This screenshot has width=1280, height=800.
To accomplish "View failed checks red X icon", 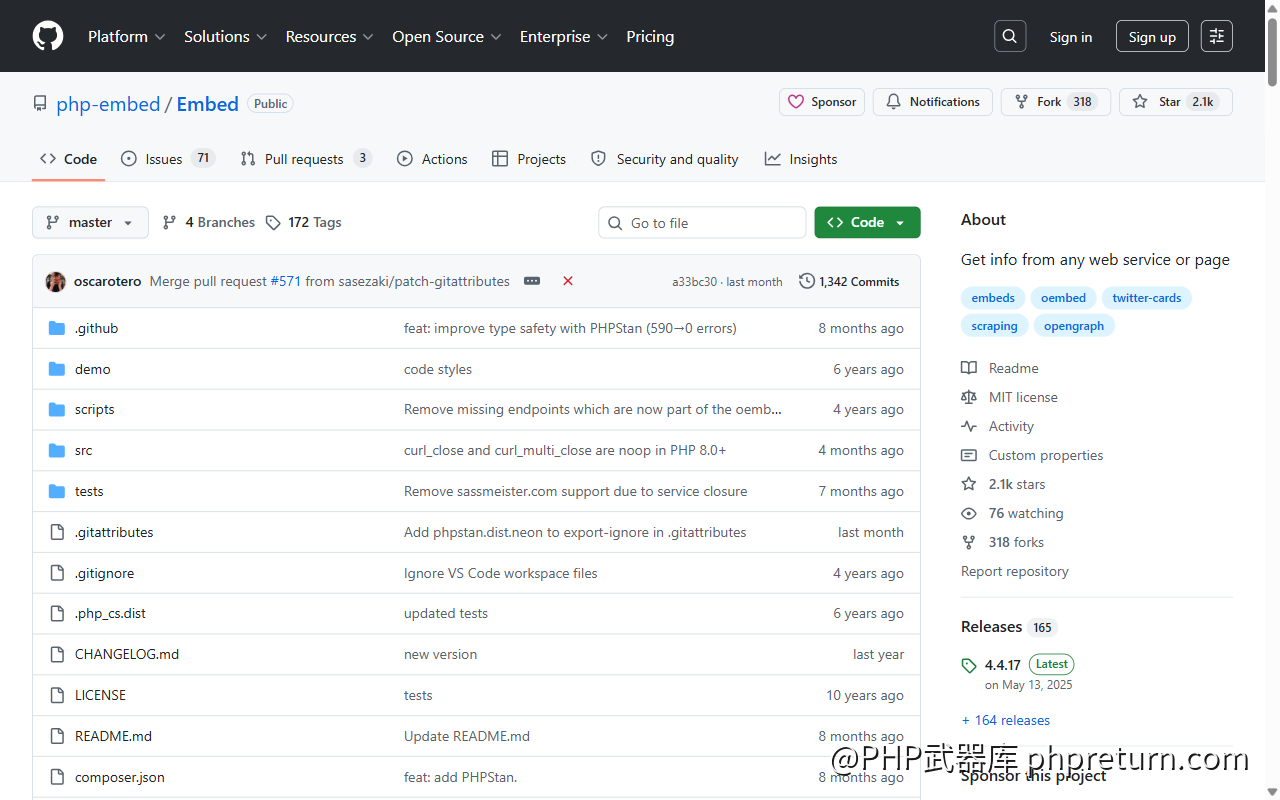I will (568, 282).
